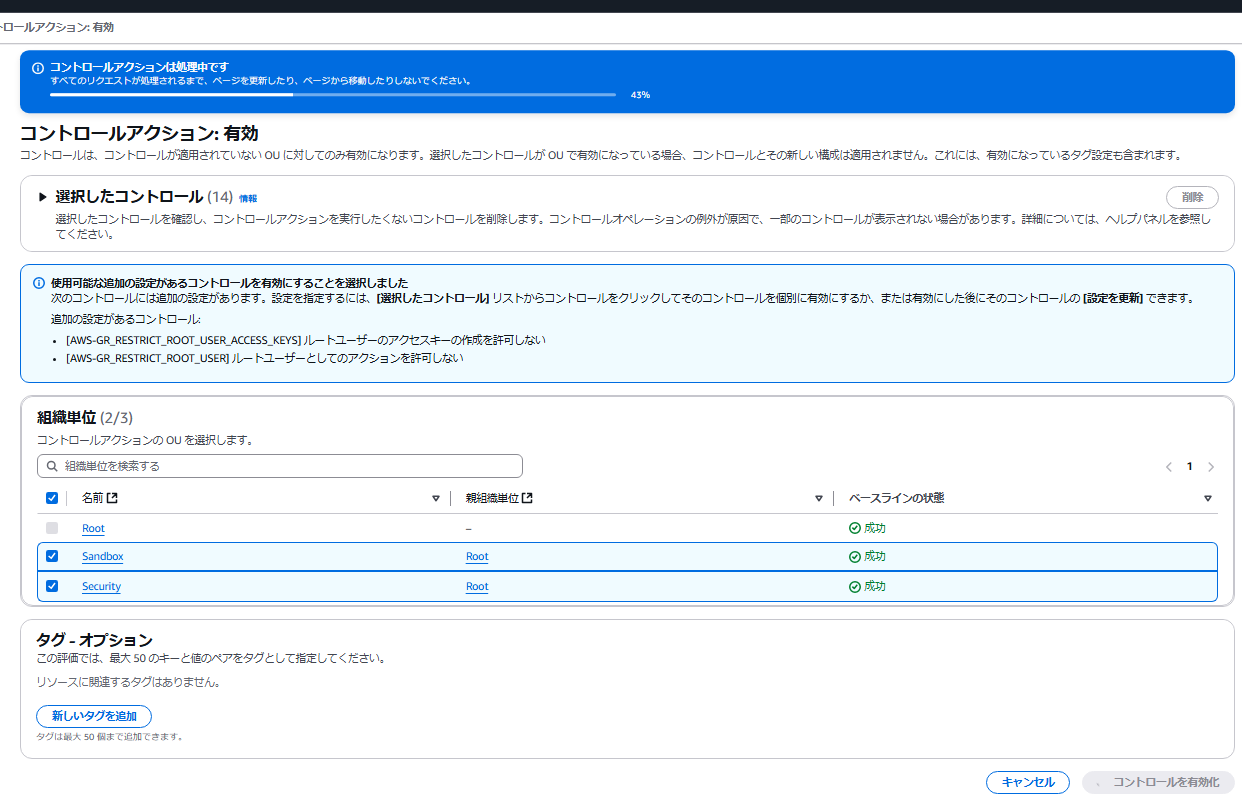This screenshot has width=1242, height=794.
Task: Open the Security organizational unit link
Action: coord(101,586)
